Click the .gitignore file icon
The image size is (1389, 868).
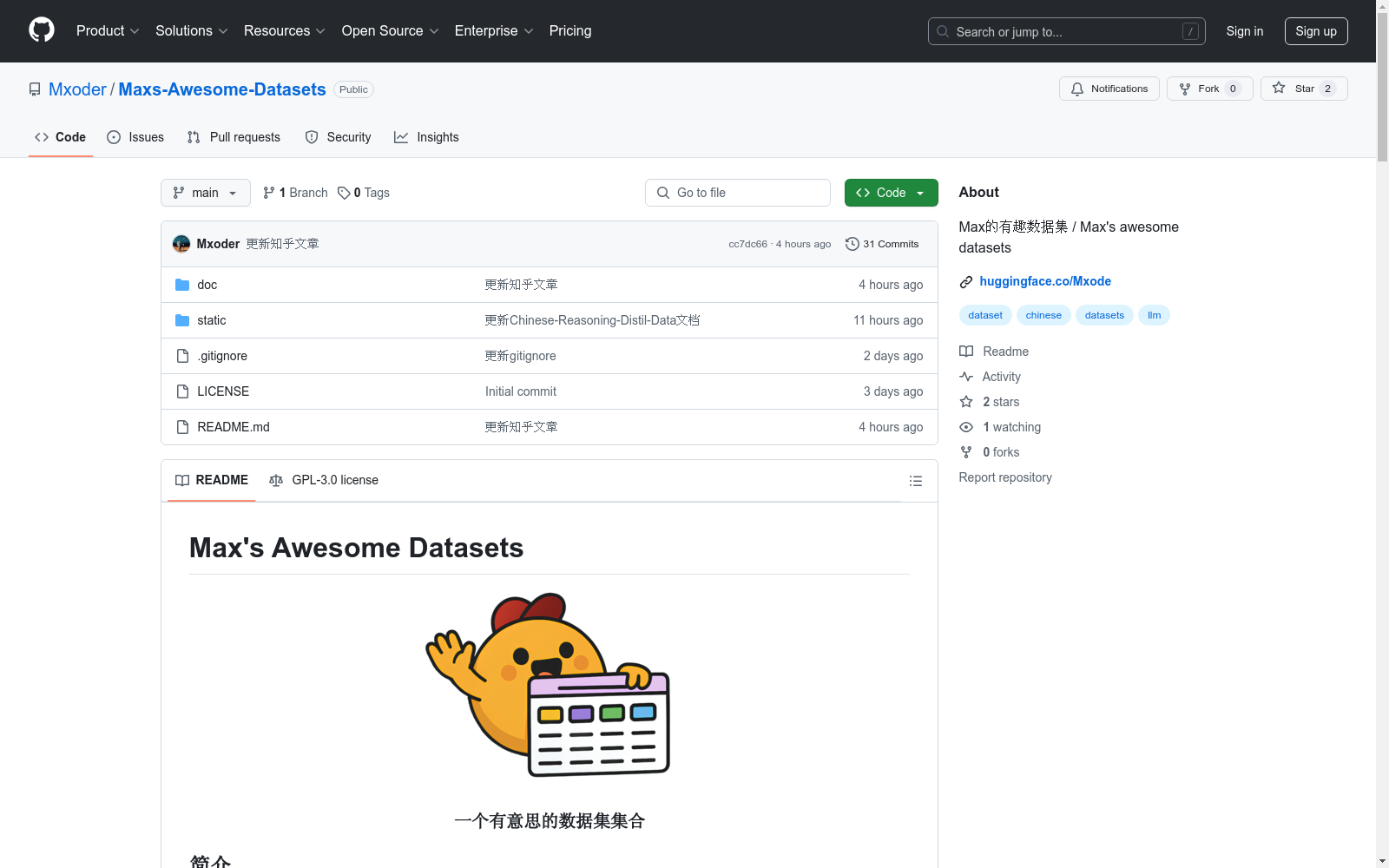pos(182,356)
